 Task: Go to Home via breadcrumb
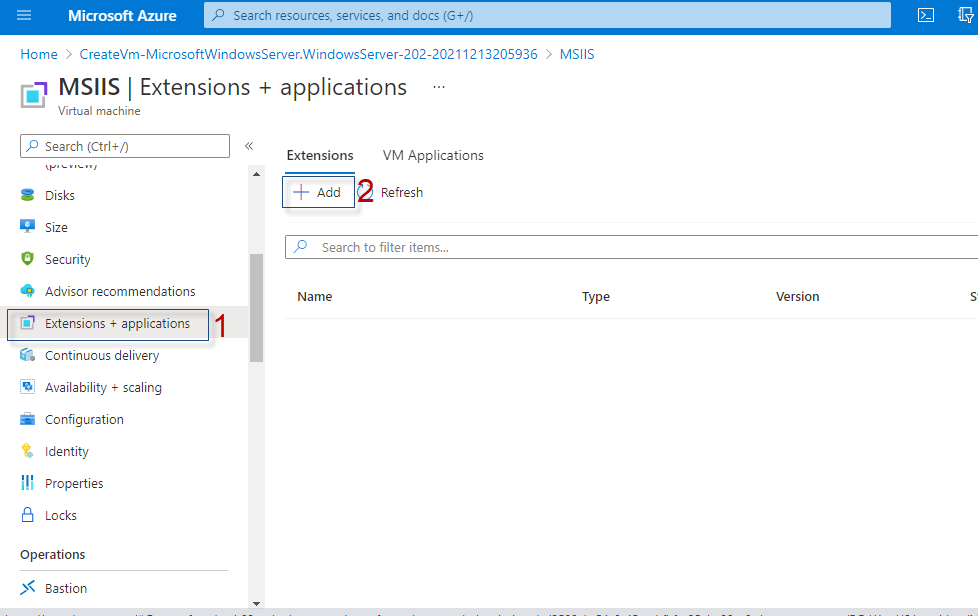[39, 54]
